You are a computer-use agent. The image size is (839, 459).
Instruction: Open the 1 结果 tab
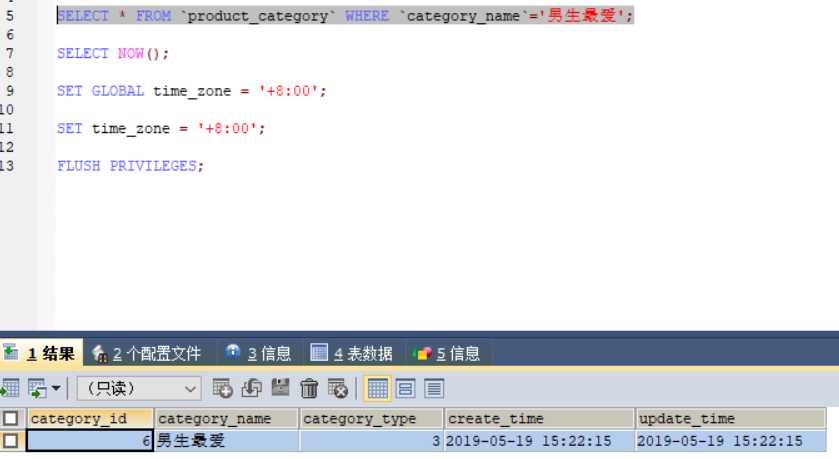(41, 353)
